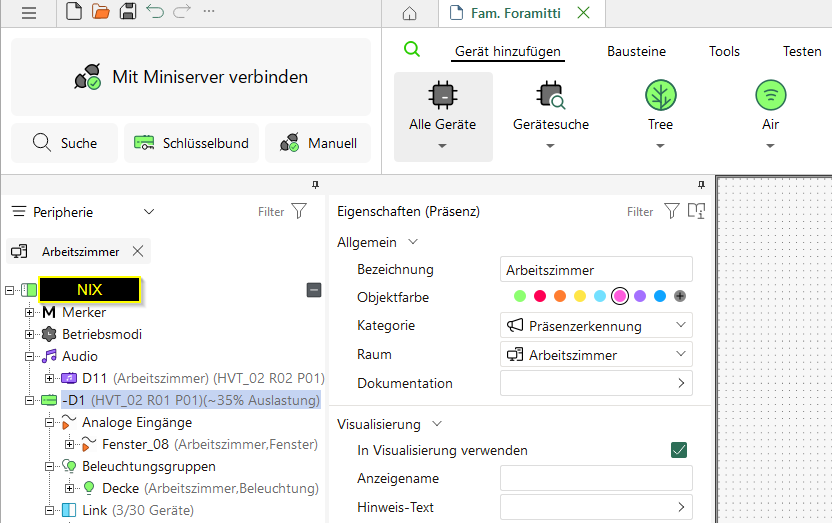Open the Raum Arbeitszimmer dropdown
832x523 pixels.
(x=596, y=354)
